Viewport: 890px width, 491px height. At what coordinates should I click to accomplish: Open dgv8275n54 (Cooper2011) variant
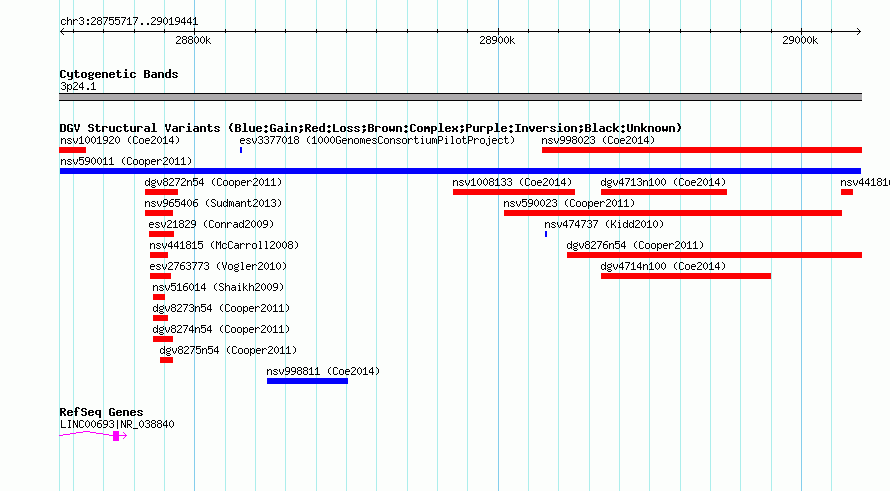click(228, 350)
